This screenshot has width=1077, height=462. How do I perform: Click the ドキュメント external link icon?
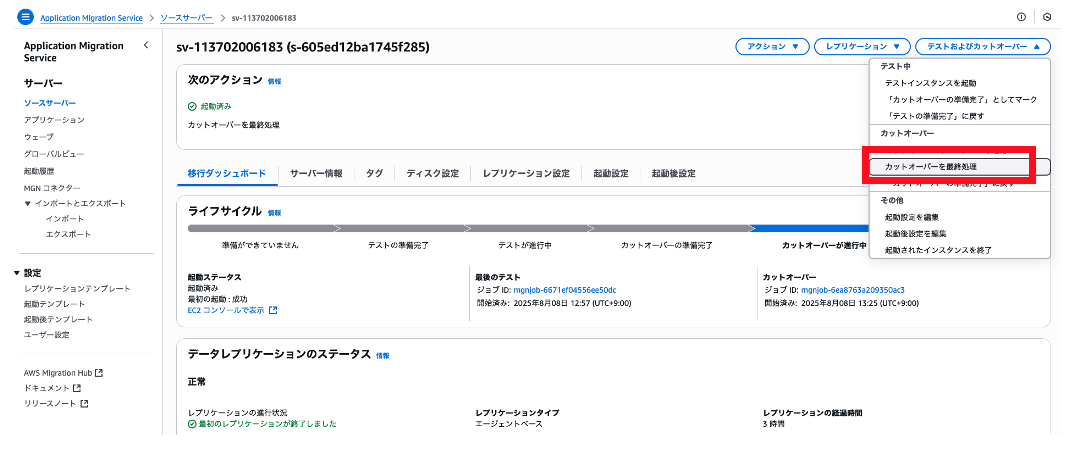coord(77,388)
